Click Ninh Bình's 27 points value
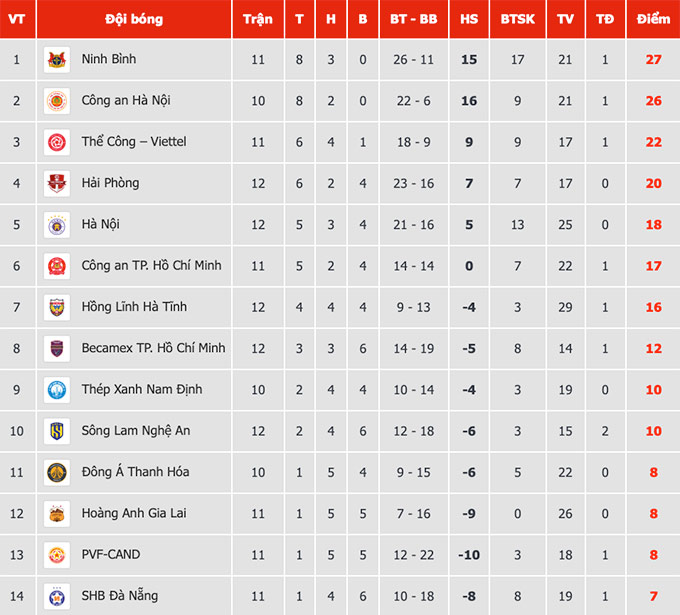Viewport: 680px width, 615px height. [x=653, y=60]
